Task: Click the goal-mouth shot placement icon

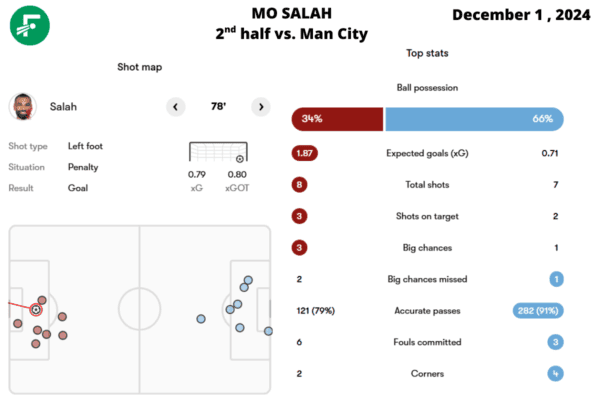Action: [218, 152]
